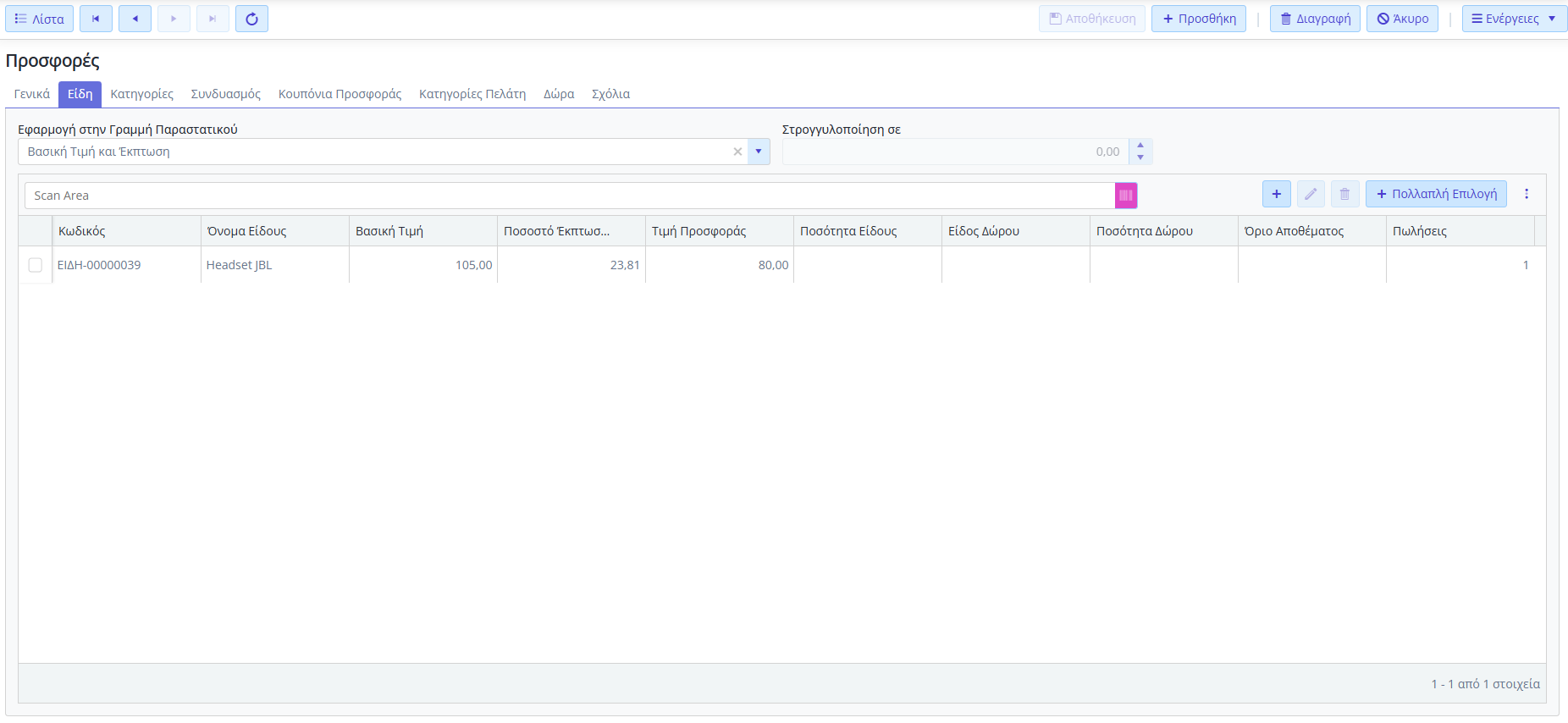1568x723 pixels.
Task: Increase the Στρογγυλοποίηση σε value
Action: click(x=1140, y=146)
